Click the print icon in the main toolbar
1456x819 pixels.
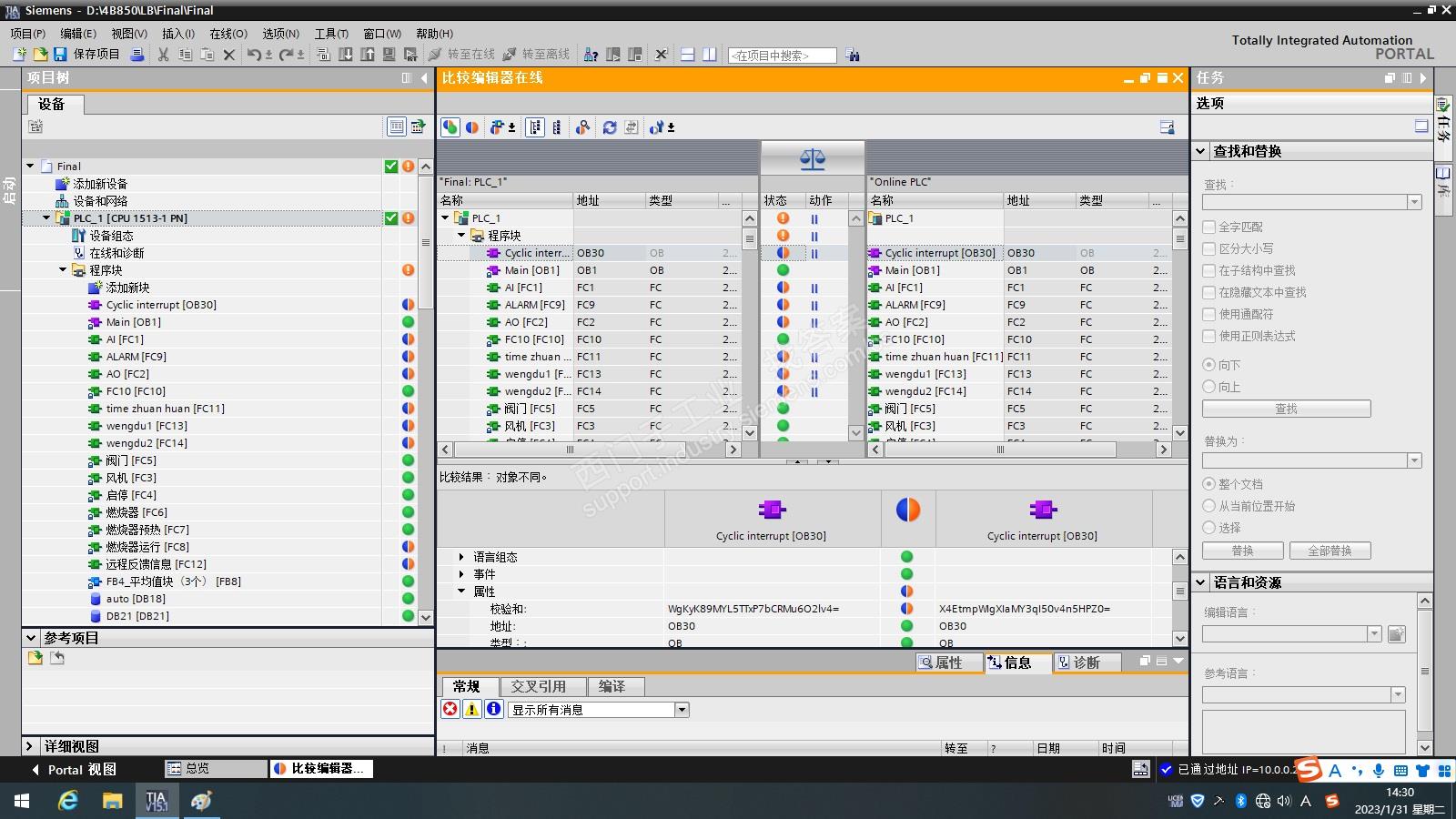coord(137,55)
